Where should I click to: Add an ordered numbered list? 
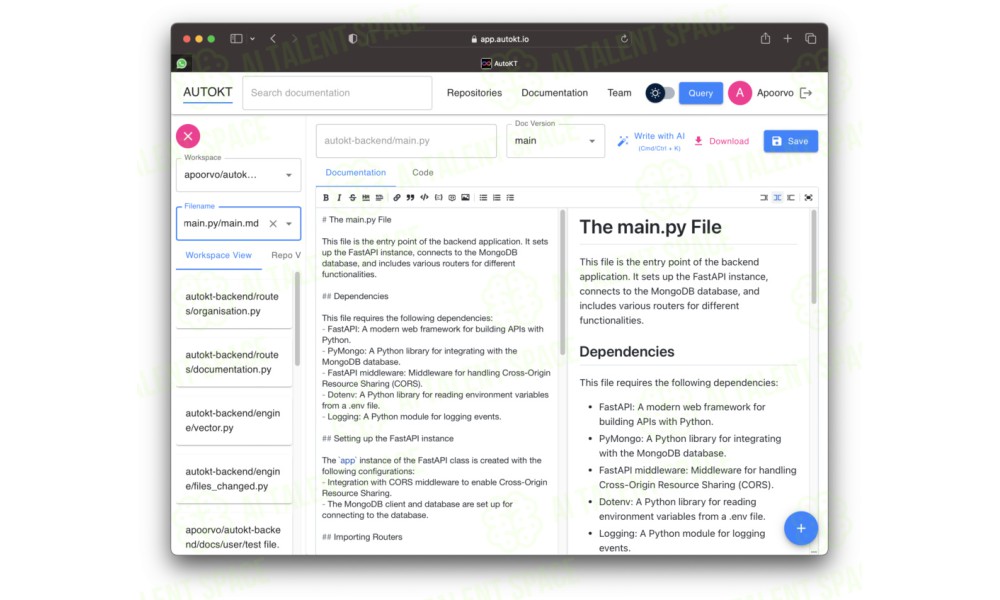point(496,198)
